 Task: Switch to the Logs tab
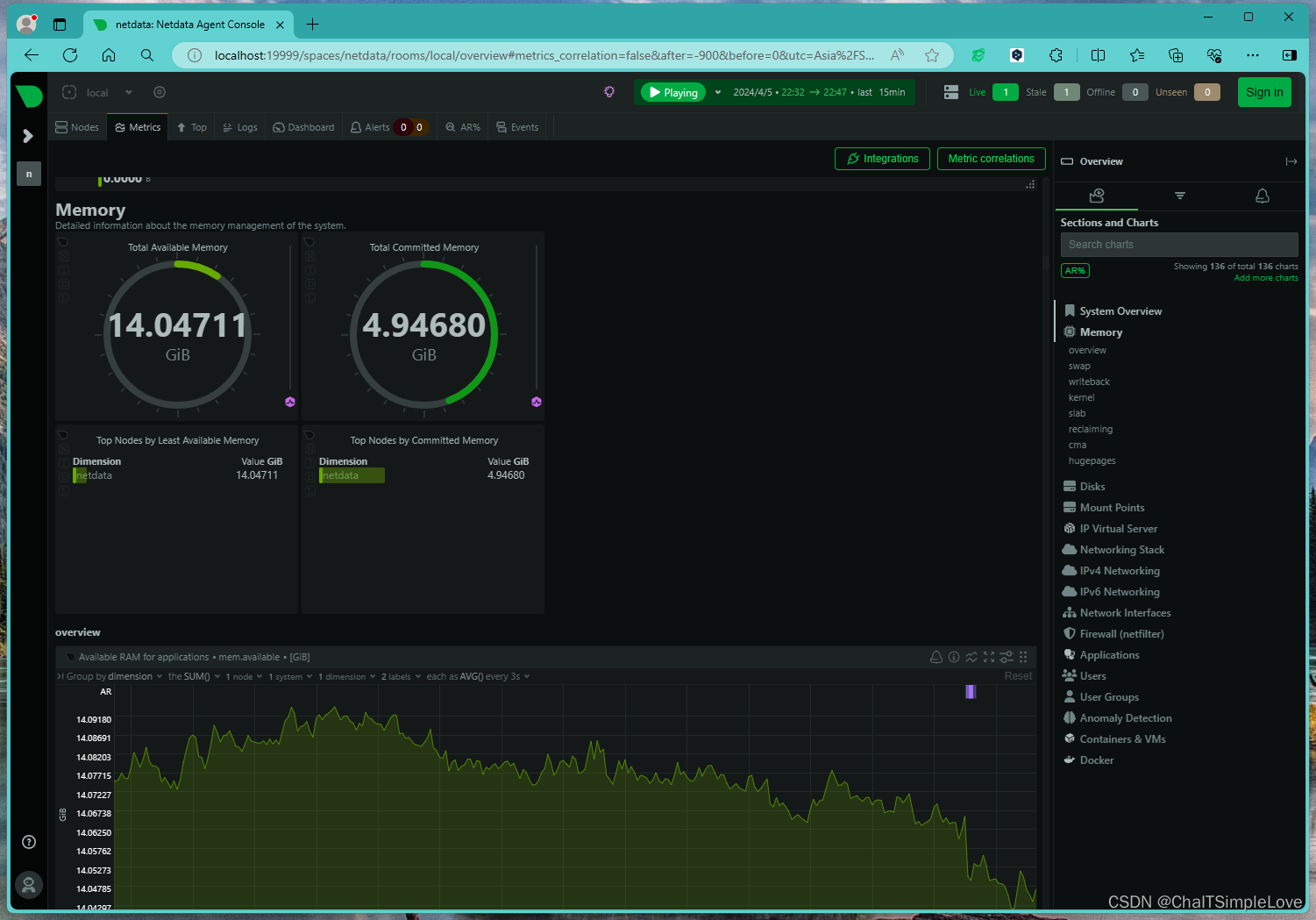[240, 127]
